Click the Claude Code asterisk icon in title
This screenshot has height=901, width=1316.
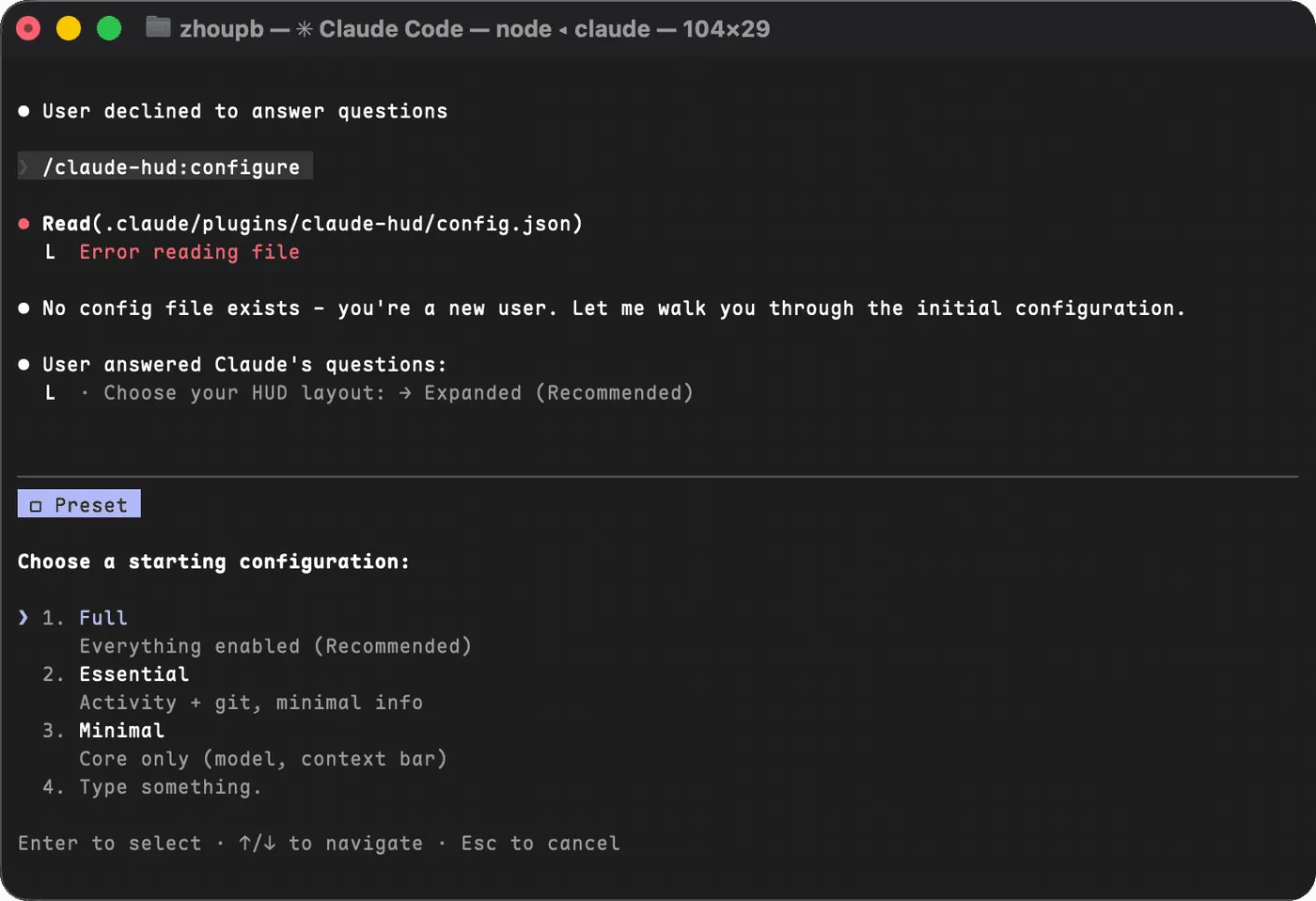(x=305, y=29)
